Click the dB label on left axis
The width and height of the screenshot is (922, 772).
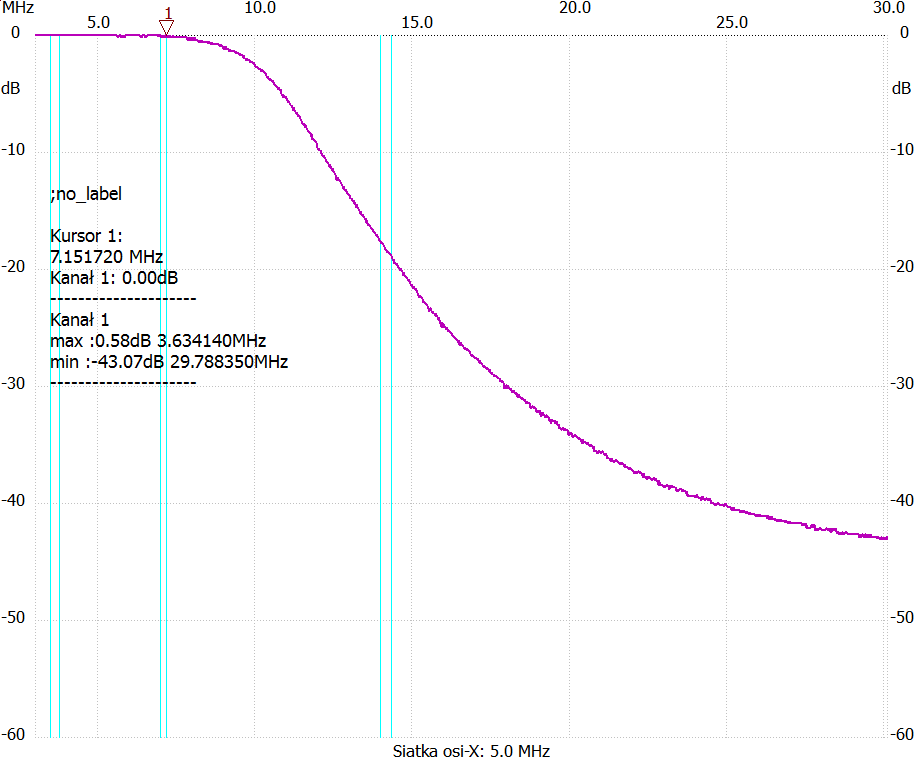[x=11, y=88]
